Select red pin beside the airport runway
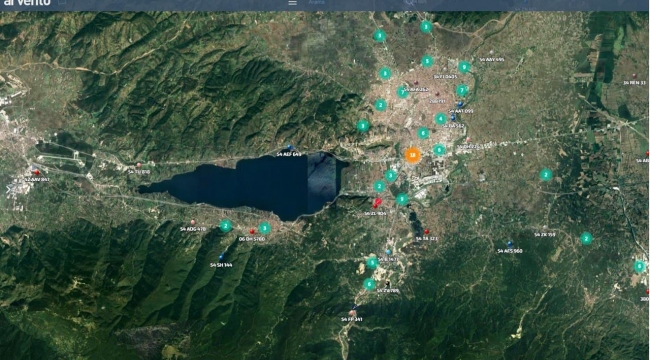This screenshot has height=360, width=650. coord(37,172)
